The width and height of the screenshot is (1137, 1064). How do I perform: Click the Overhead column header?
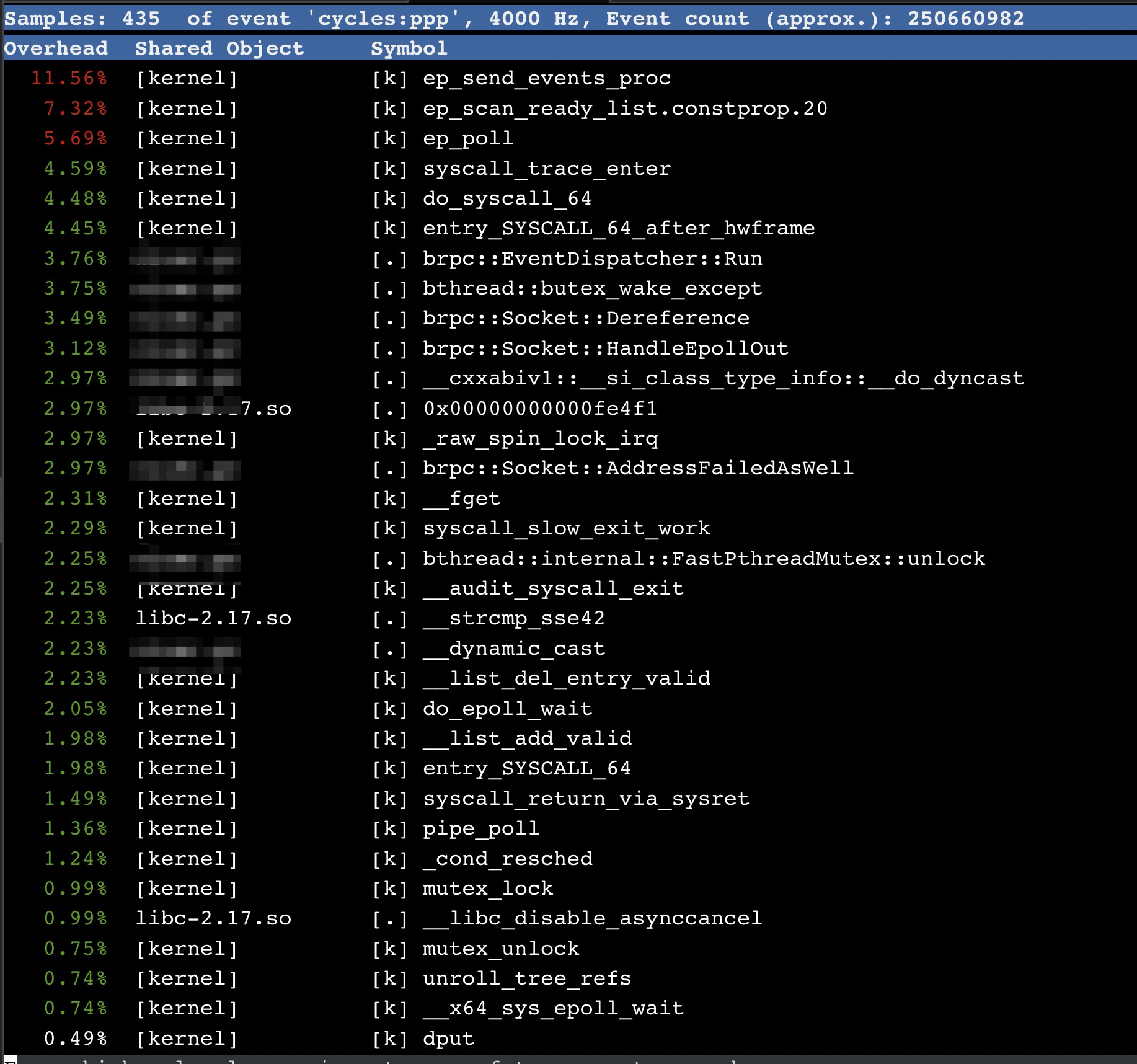click(x=56, y=48)
